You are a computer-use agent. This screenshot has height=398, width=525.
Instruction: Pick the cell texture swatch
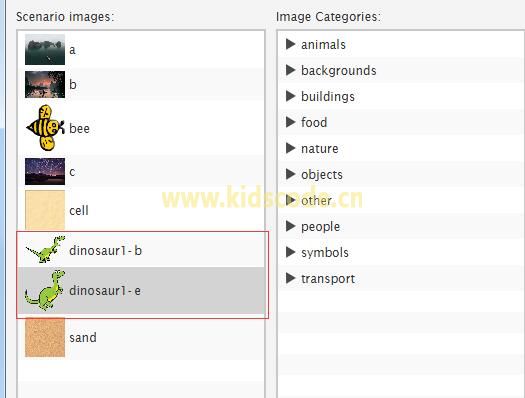(45, 210)
